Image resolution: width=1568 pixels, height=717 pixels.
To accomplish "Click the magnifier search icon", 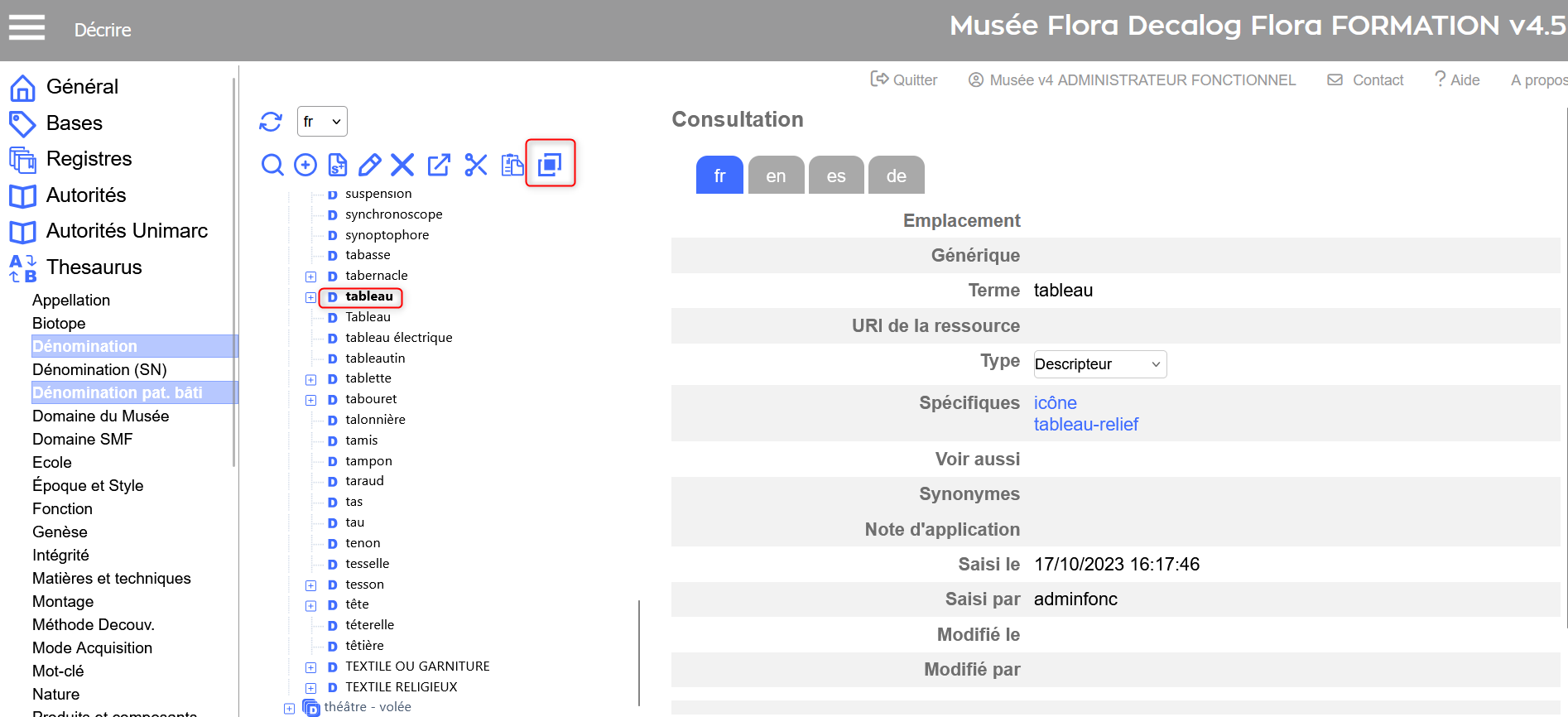I will pos(272,165).
